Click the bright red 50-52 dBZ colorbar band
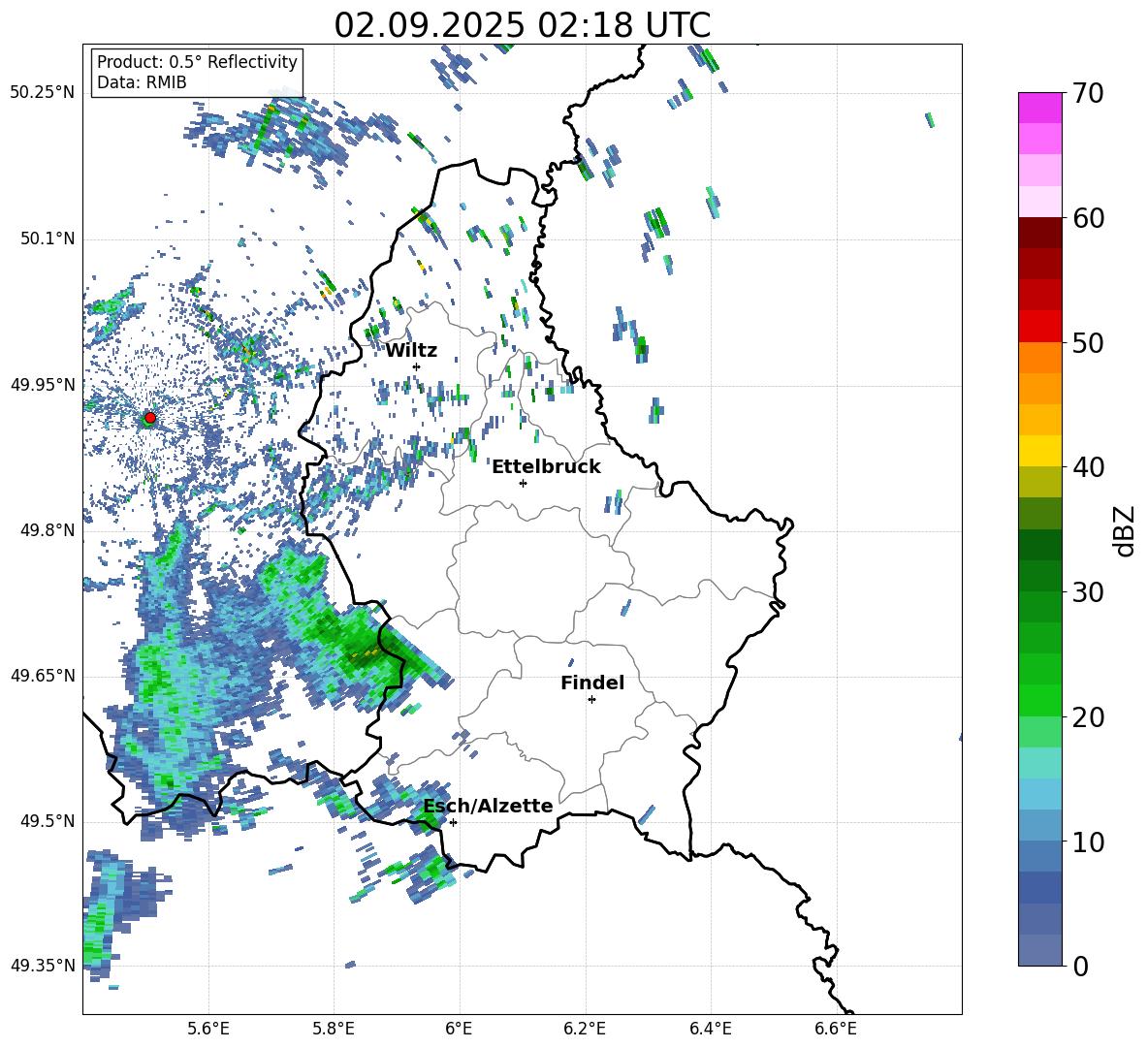Screen dimensions: 1148x1048 click(1039, 326)
